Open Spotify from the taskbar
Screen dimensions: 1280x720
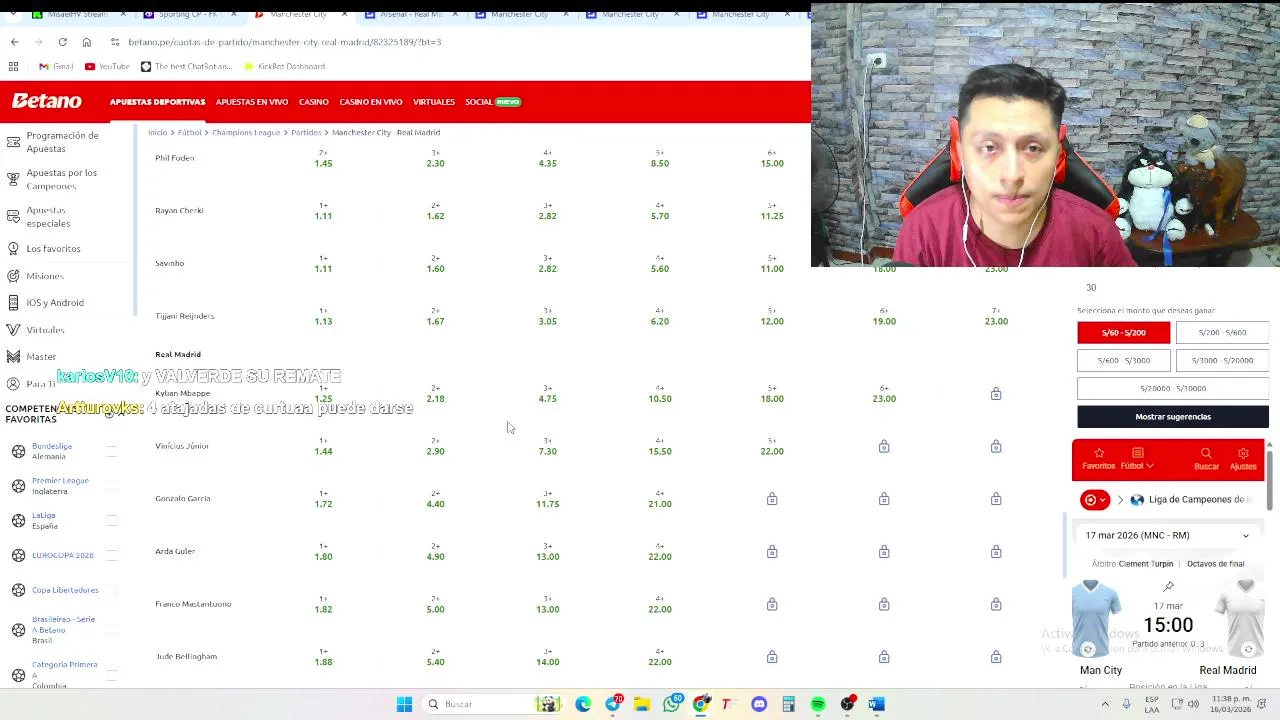(x=818, y=704)
